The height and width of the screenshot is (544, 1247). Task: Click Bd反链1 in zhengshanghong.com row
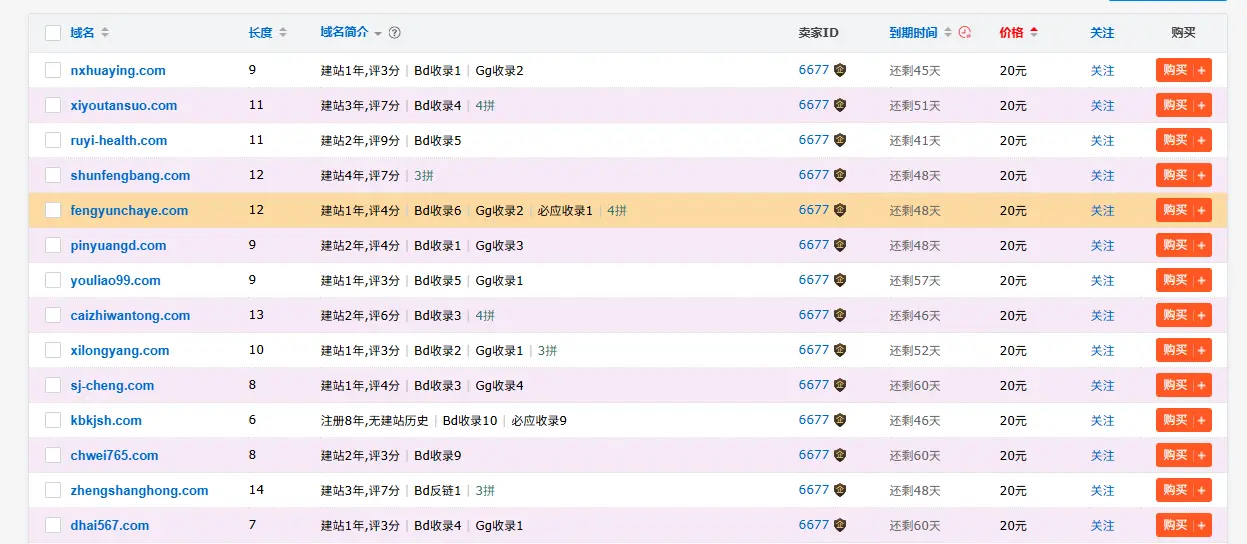pos(438,491)
